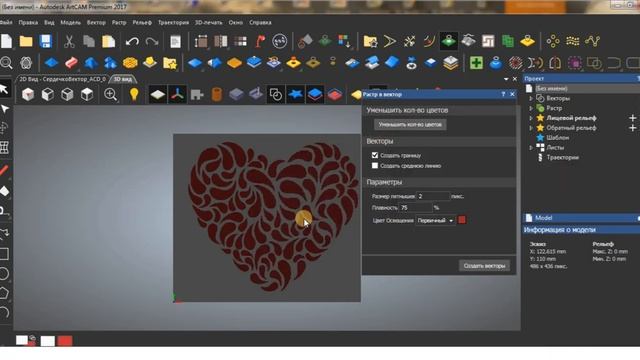
Task: Open the view tabs dropdown arrow
Action: coord(506,79)
